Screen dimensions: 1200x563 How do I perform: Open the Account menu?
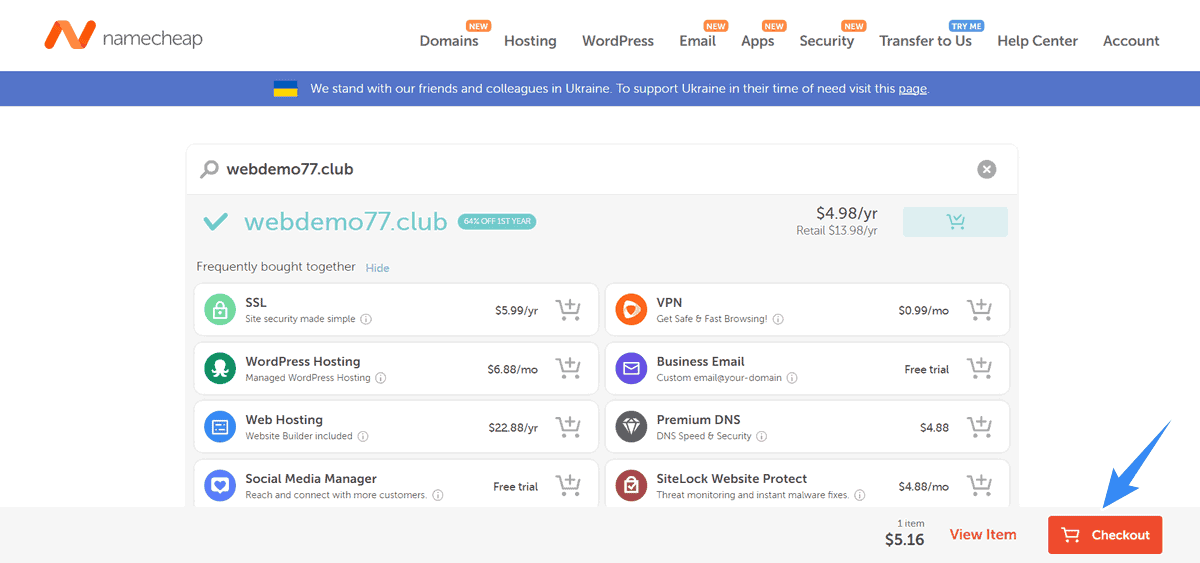(1131, 41)
